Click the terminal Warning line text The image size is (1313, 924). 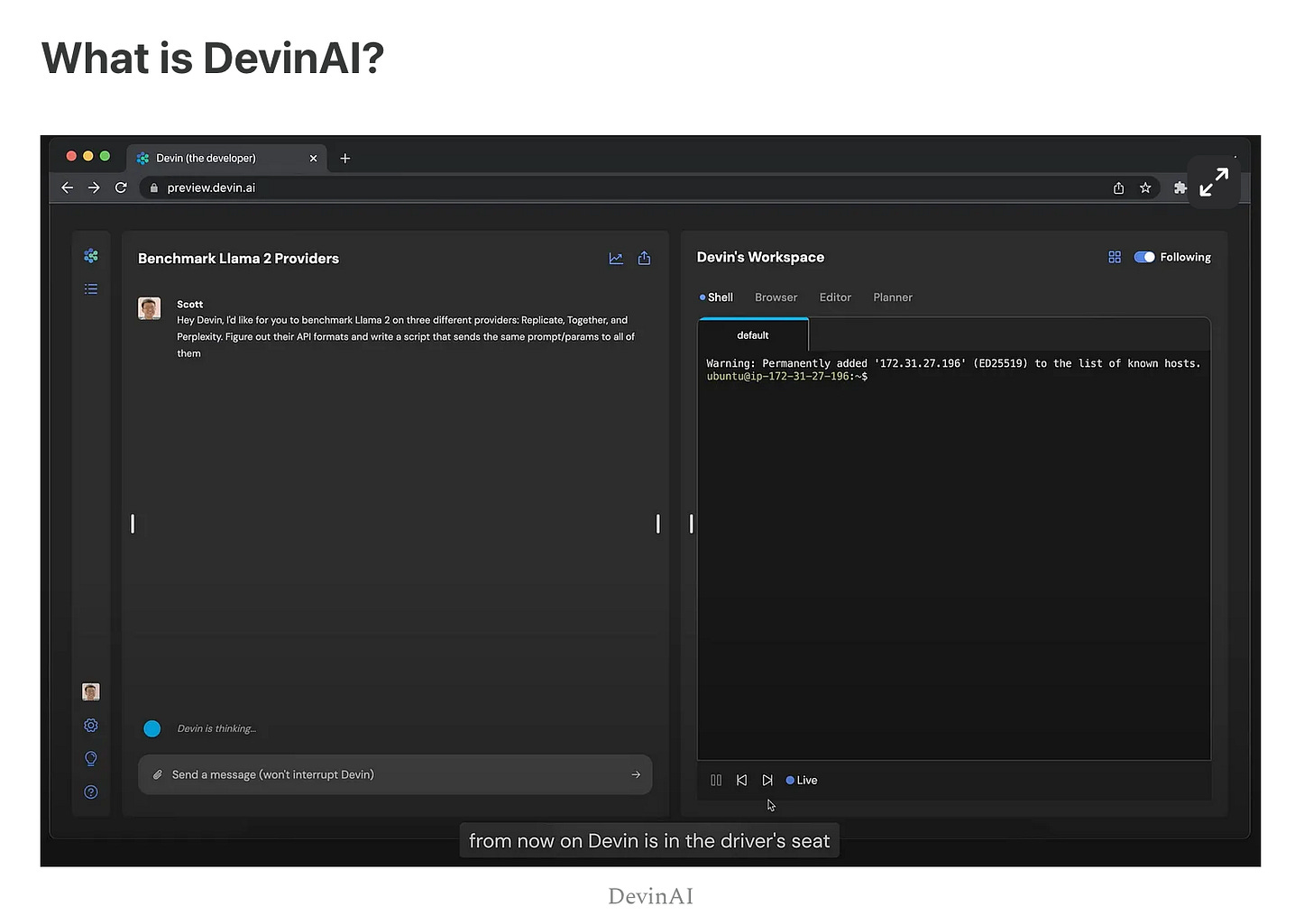(x=953, y=363)
